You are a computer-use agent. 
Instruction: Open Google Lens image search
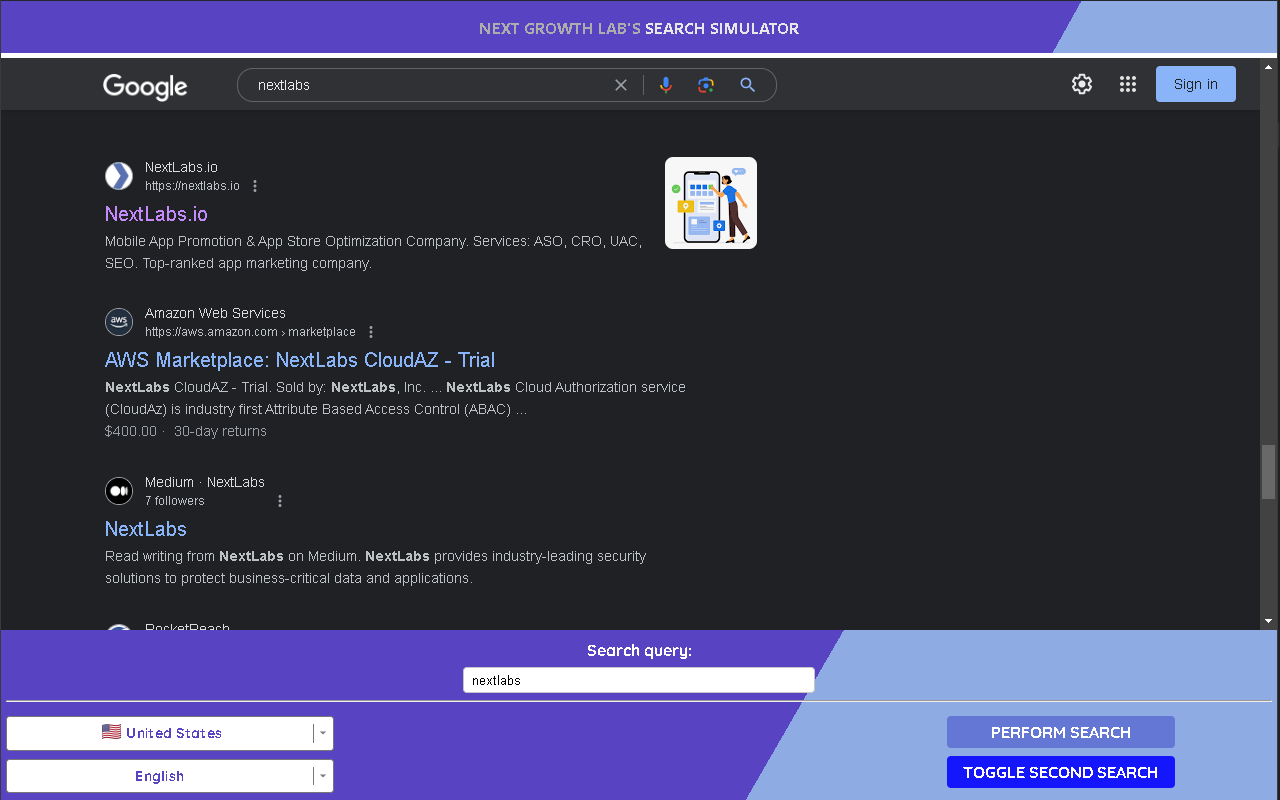point(706,85)
